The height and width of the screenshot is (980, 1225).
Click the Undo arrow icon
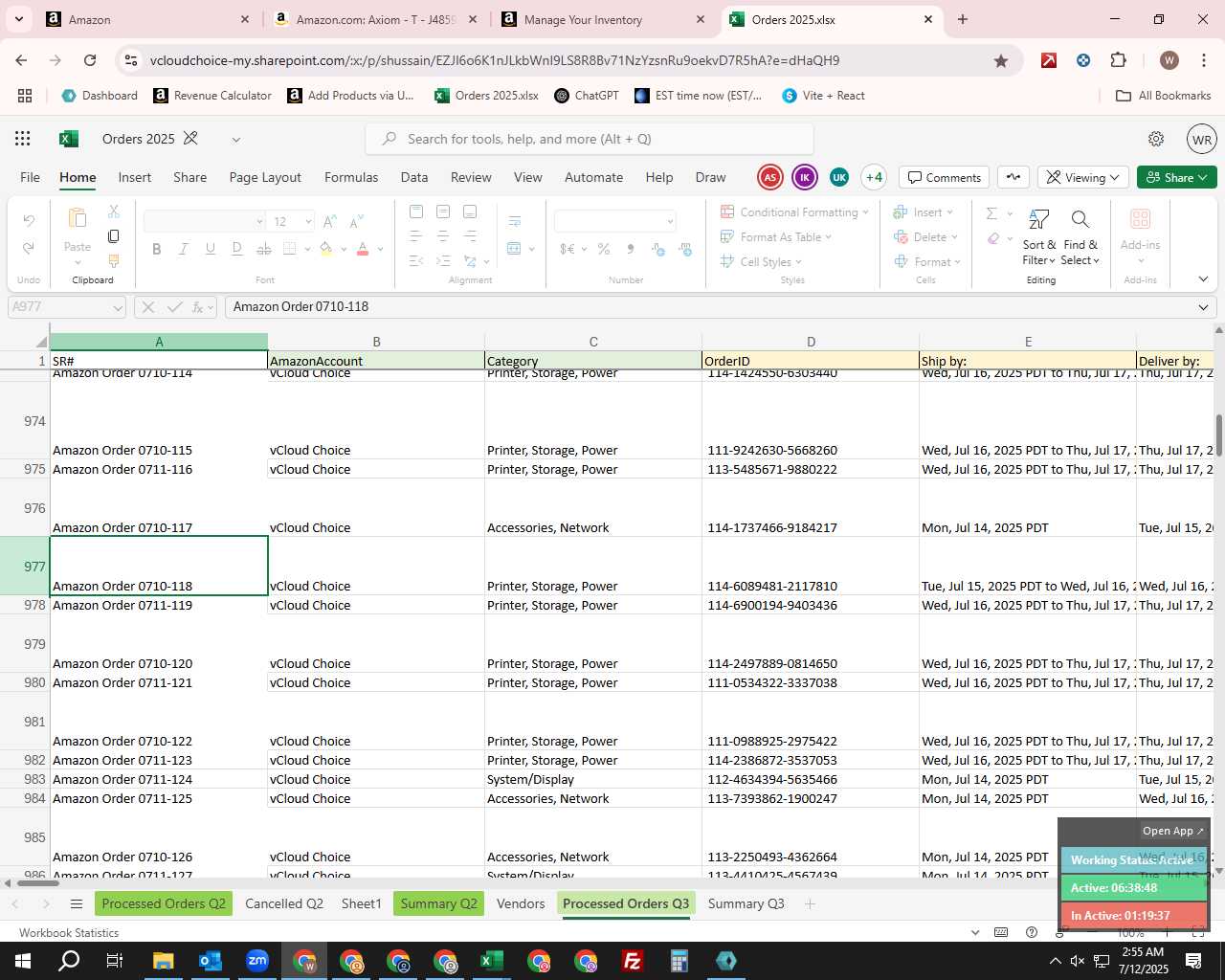[29, 221]
